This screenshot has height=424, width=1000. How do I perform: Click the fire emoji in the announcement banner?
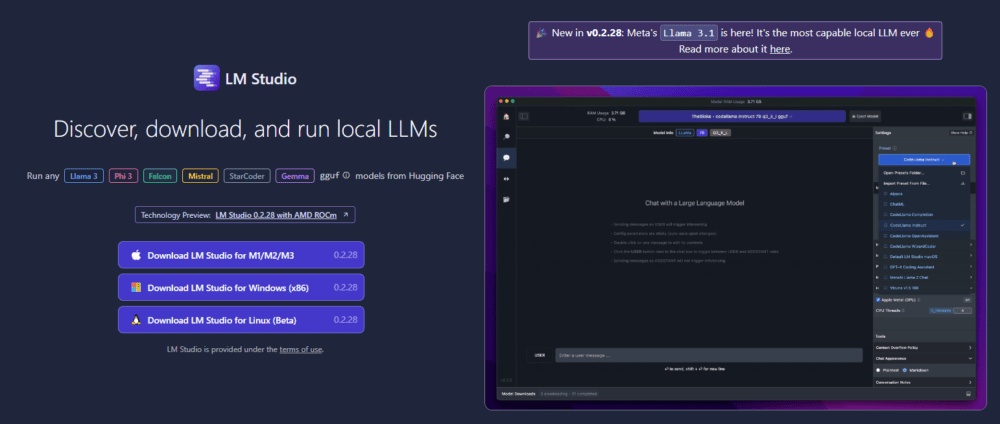click(x=929, y=33)
